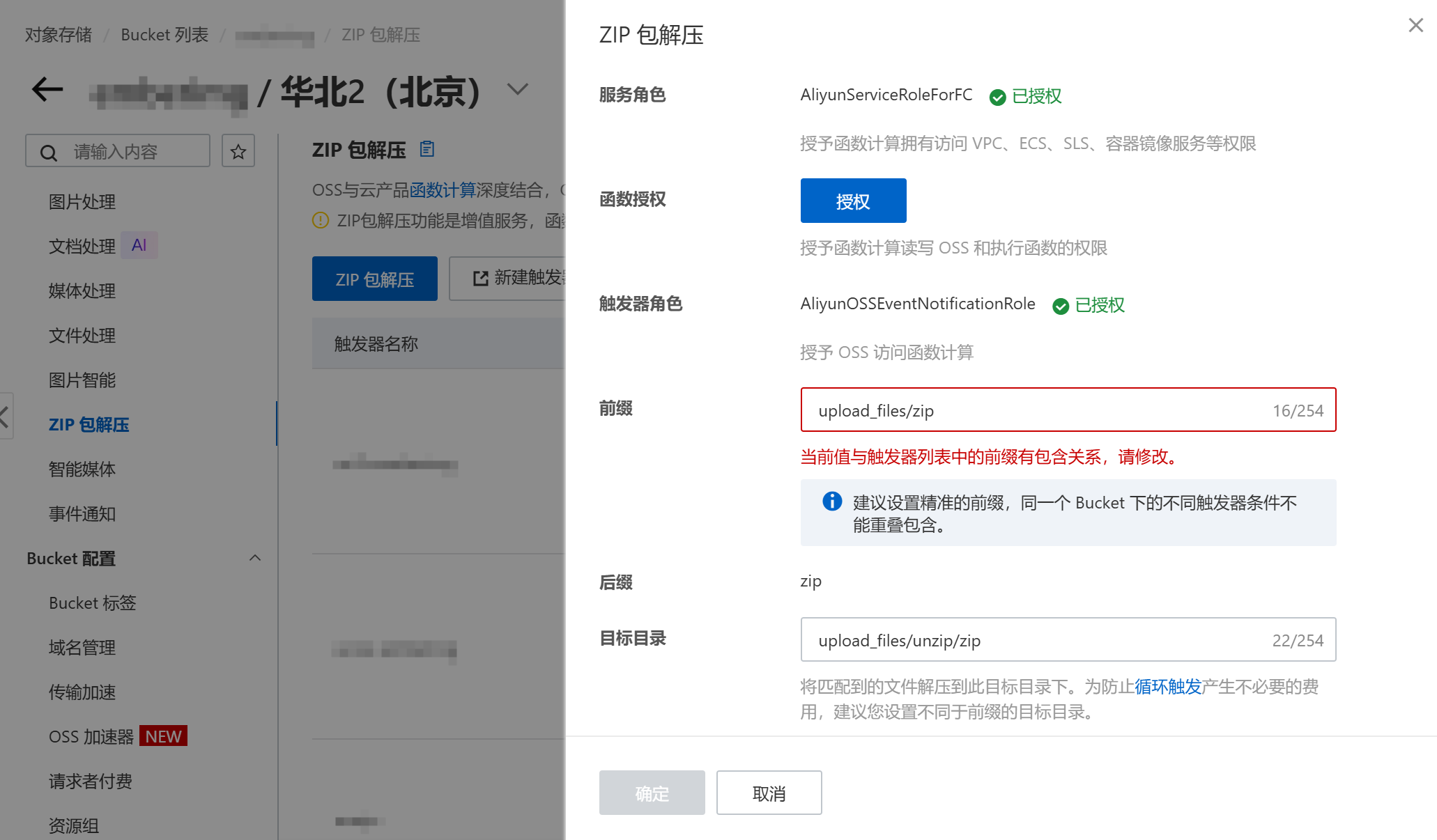
Task: Click the star favorite icon
Action: (238, 151)
